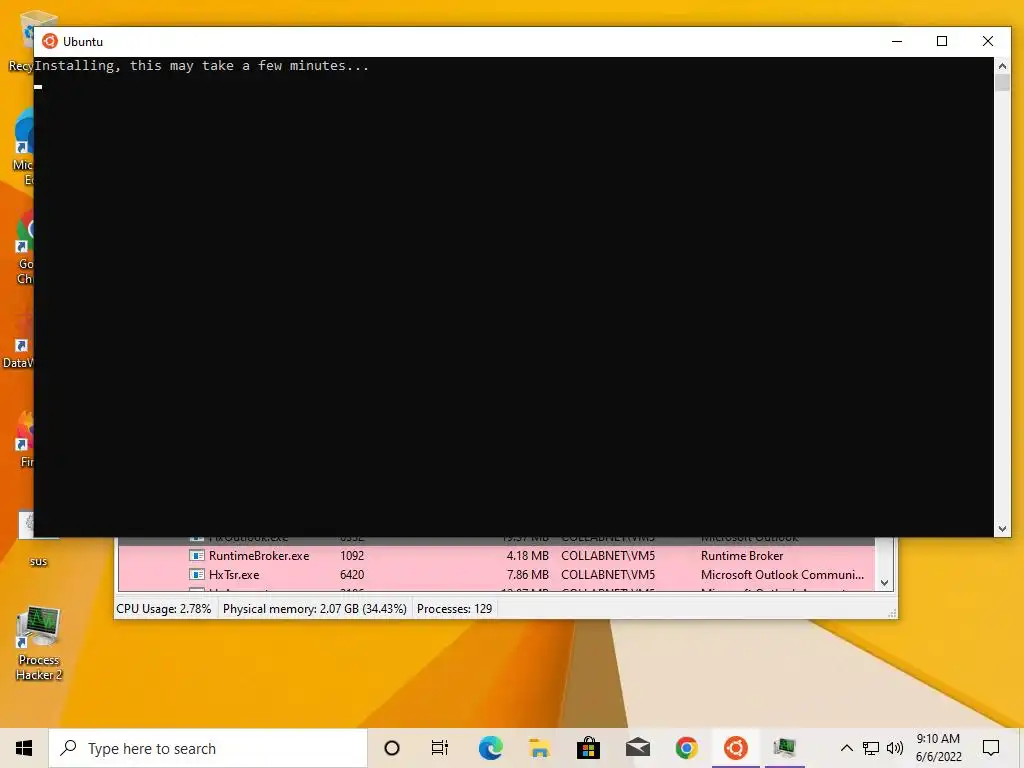Click the HxTsr.exe process icon
The image size is (1024, 768).
197,575
